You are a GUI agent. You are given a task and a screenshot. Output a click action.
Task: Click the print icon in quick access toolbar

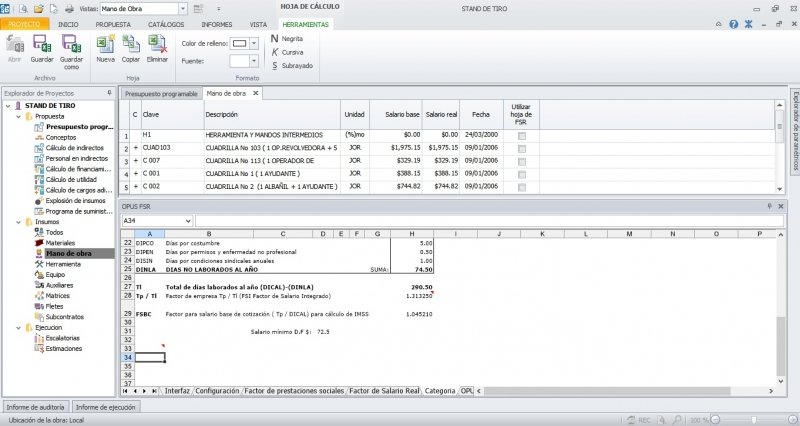tap(68, 8)
